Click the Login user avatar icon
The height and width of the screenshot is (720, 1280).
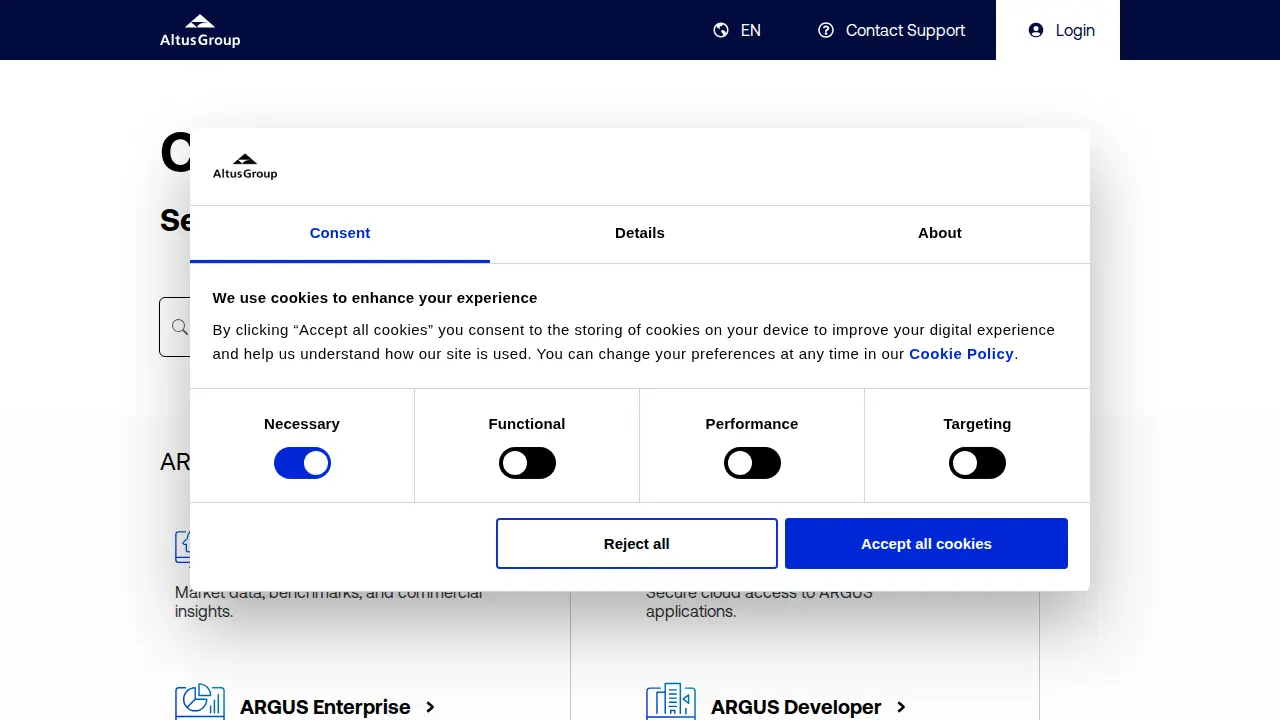[x=1036, y=30]
